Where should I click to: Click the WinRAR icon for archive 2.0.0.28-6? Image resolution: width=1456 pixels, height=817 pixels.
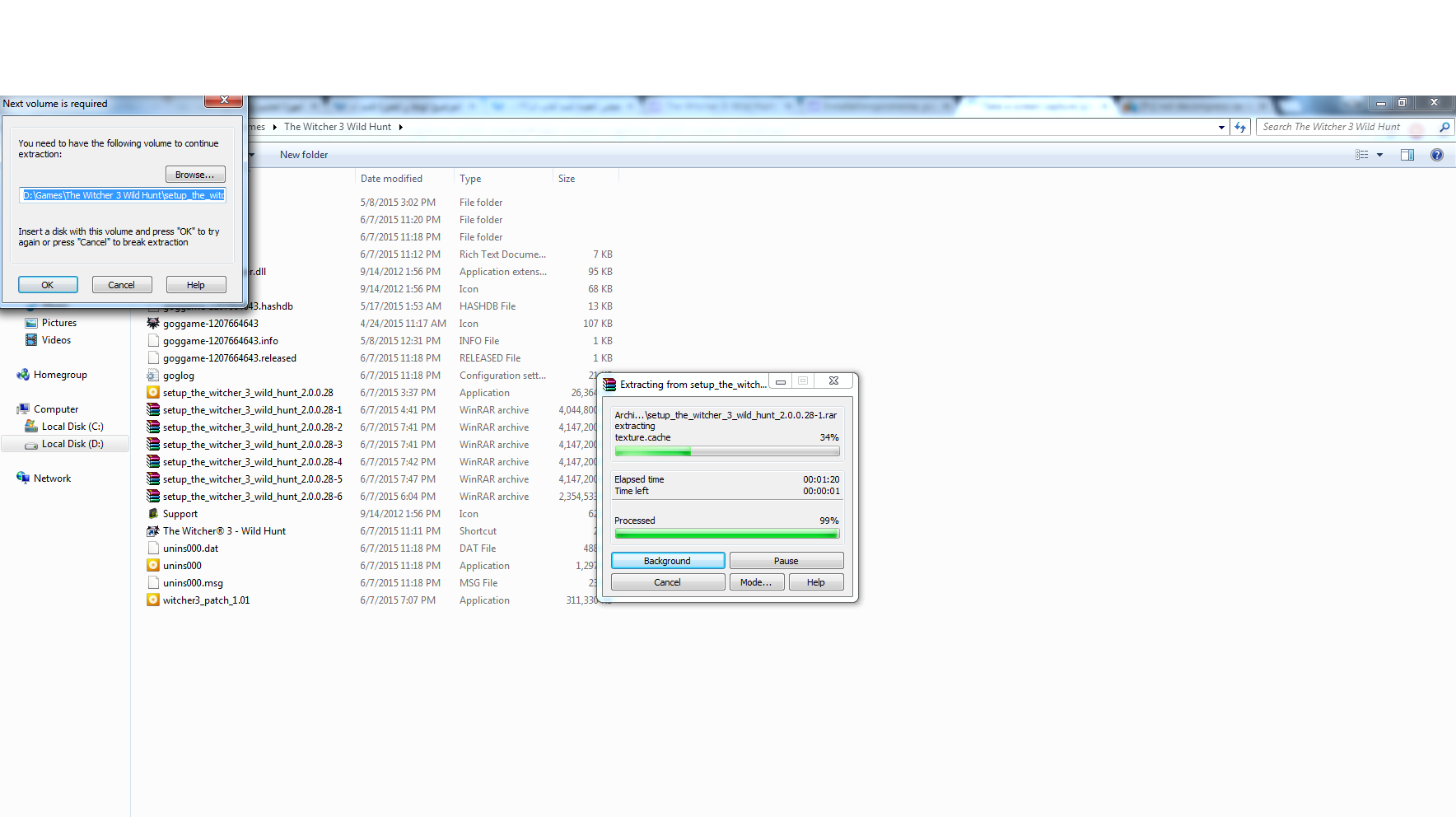tap(153, 497)
